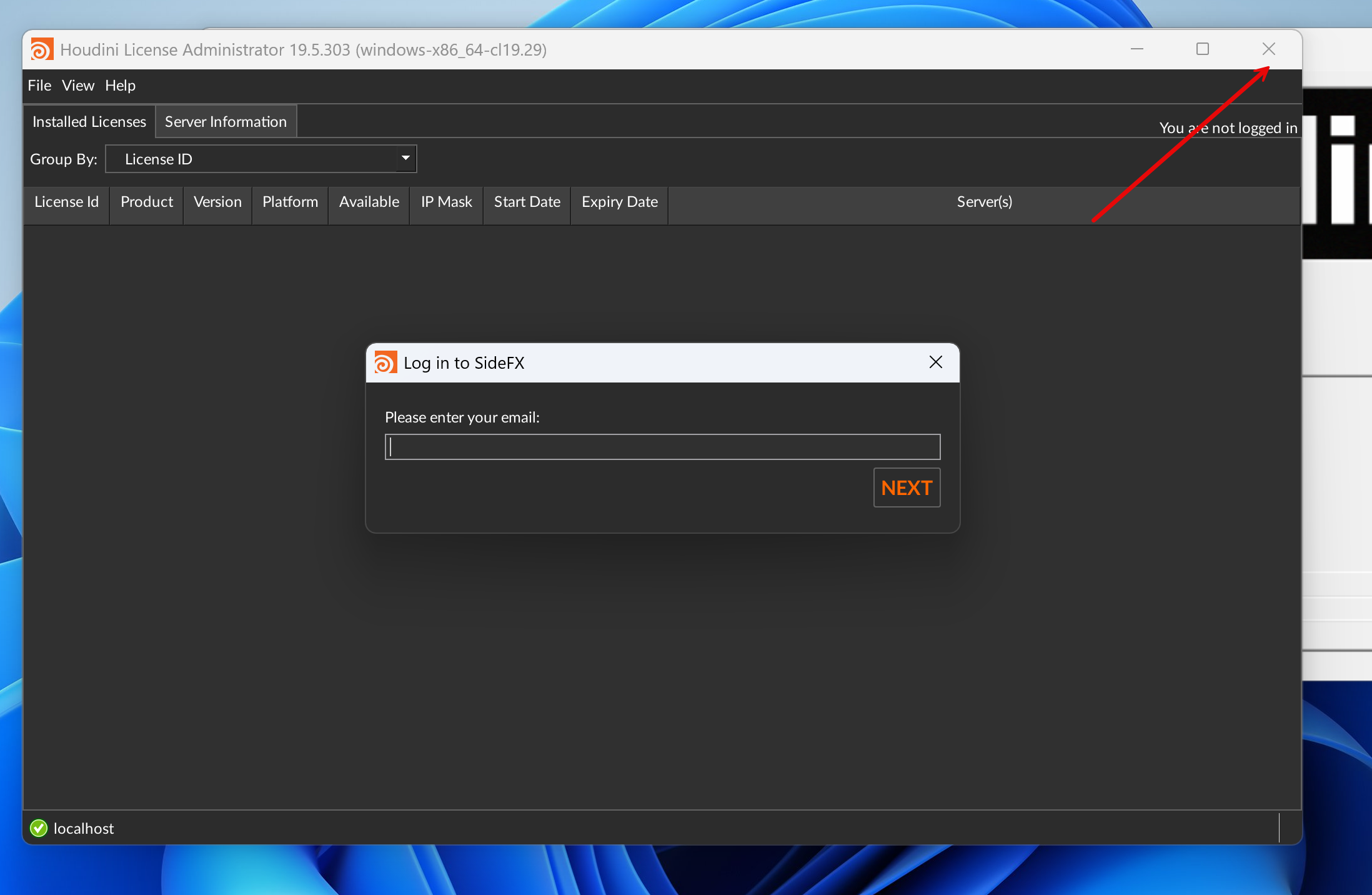Close the Log in to SideFX dialog
The image size is (1372, 895).
coord(935,362)
